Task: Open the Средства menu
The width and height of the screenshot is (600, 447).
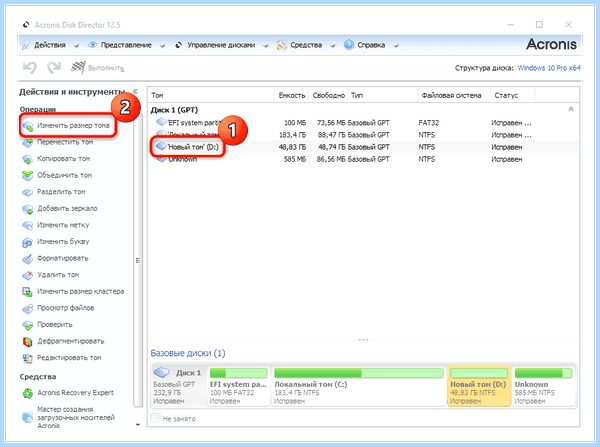Action: 306,45
